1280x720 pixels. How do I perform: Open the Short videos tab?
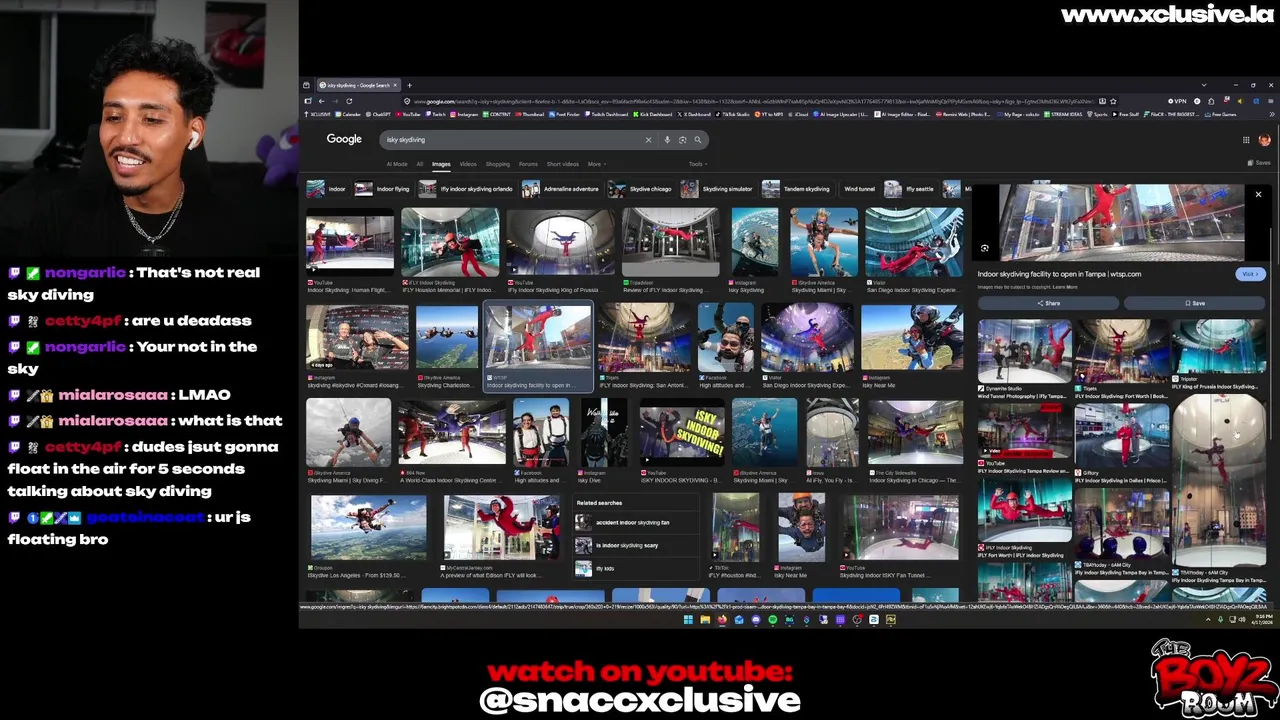pyautogui.click(x=563, y=164)
